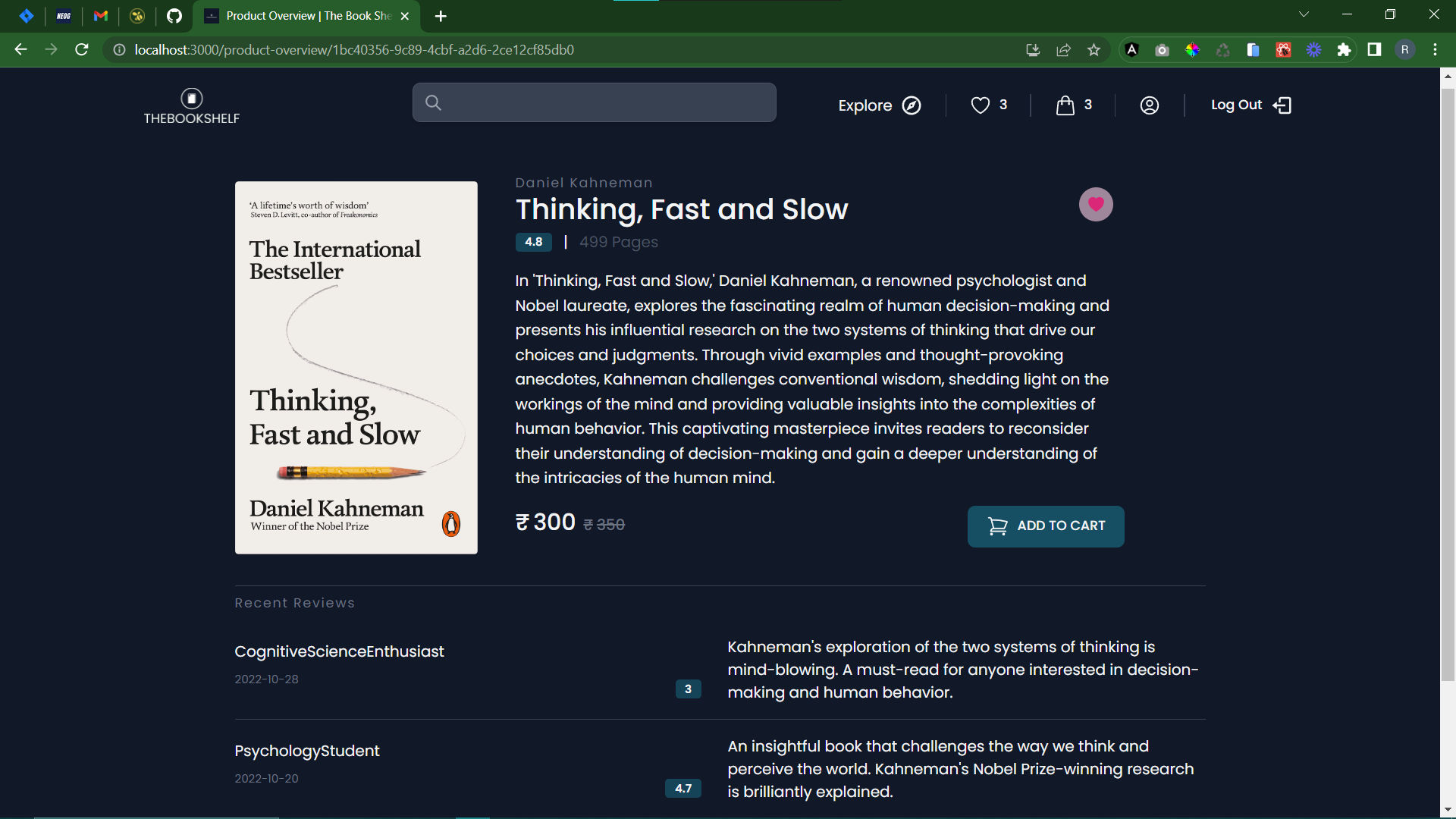Open the black A extension icon
The width and height of the screenshot is (1456, 819).
[1131, 50]
